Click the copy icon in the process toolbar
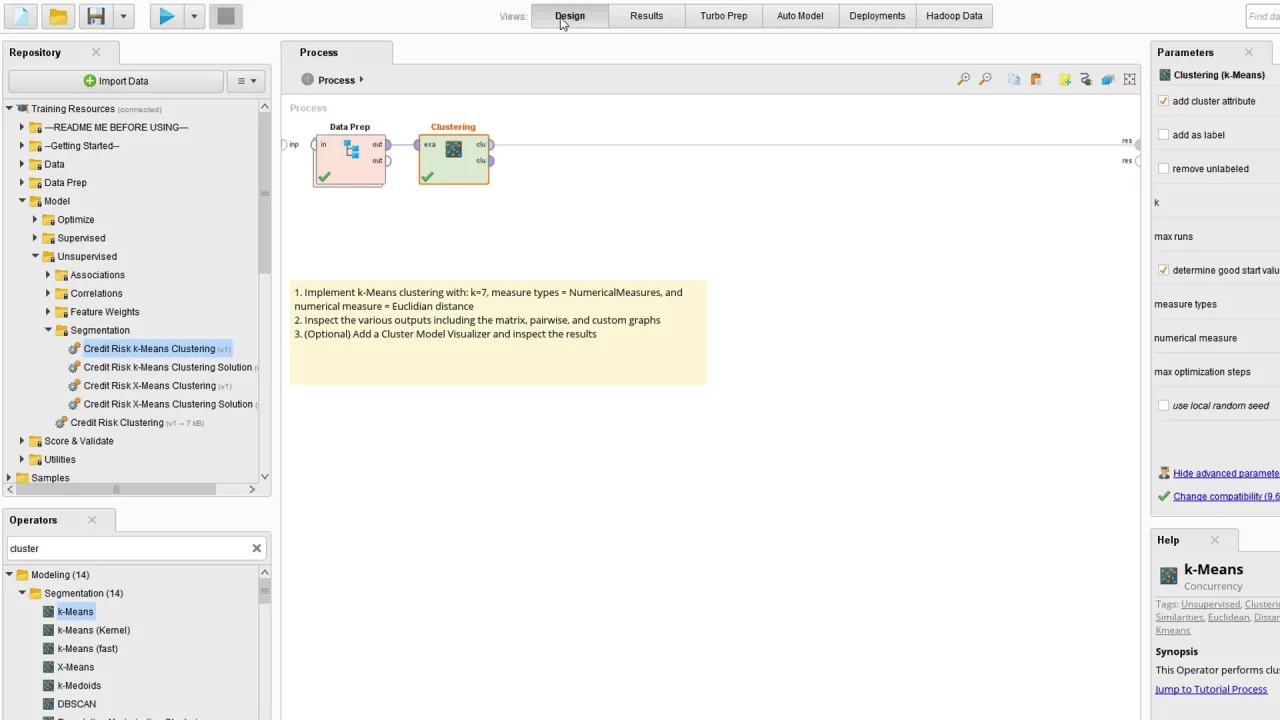This screenshot has width=1280, height=720. (1014, 80)
